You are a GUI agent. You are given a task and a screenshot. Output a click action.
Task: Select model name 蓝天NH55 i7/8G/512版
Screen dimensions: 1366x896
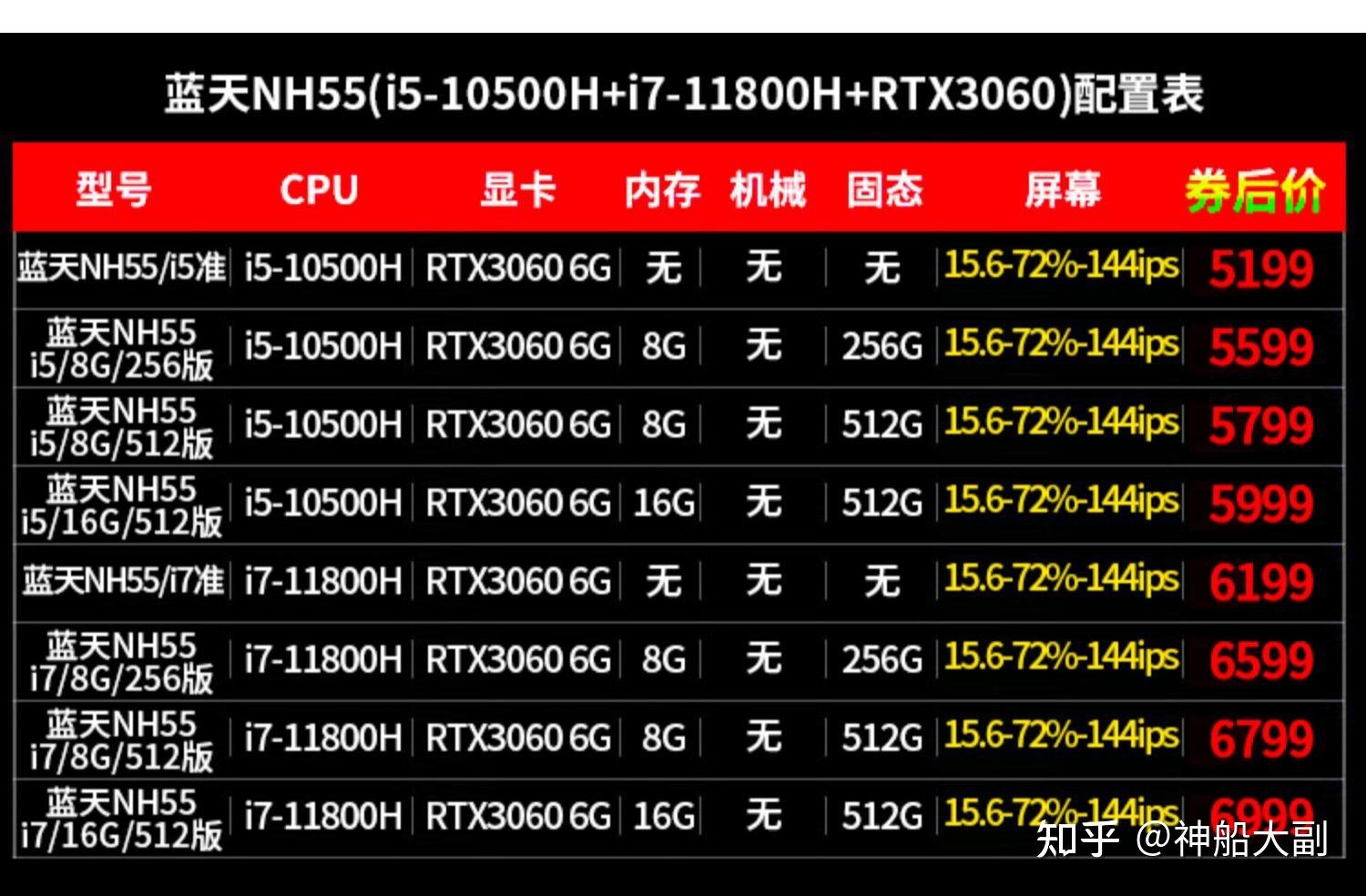(122, 739)
